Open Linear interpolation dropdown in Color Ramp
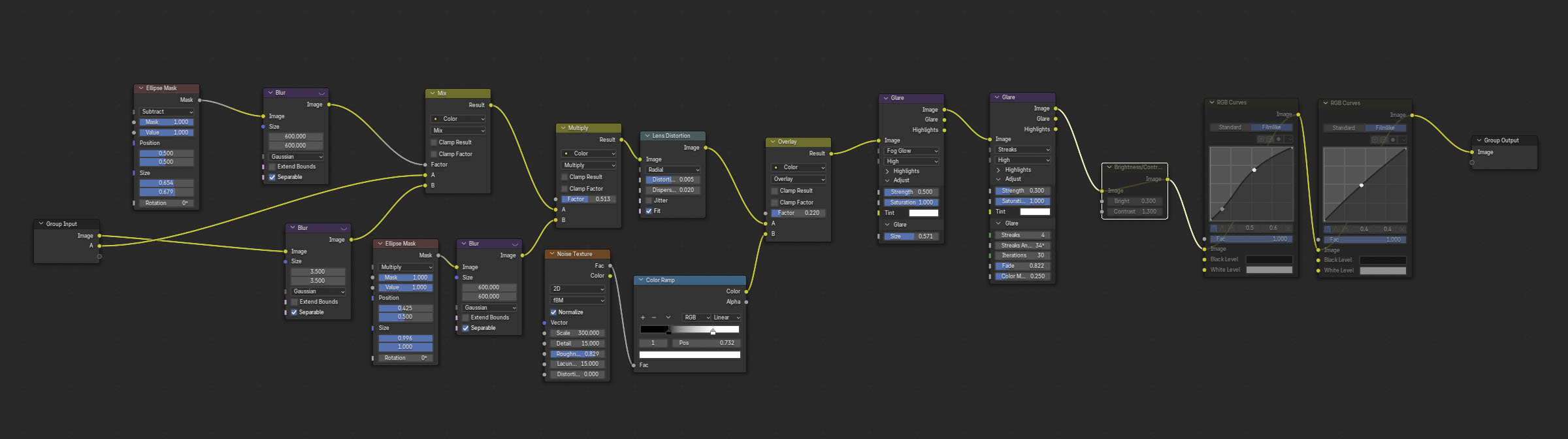 727,317
